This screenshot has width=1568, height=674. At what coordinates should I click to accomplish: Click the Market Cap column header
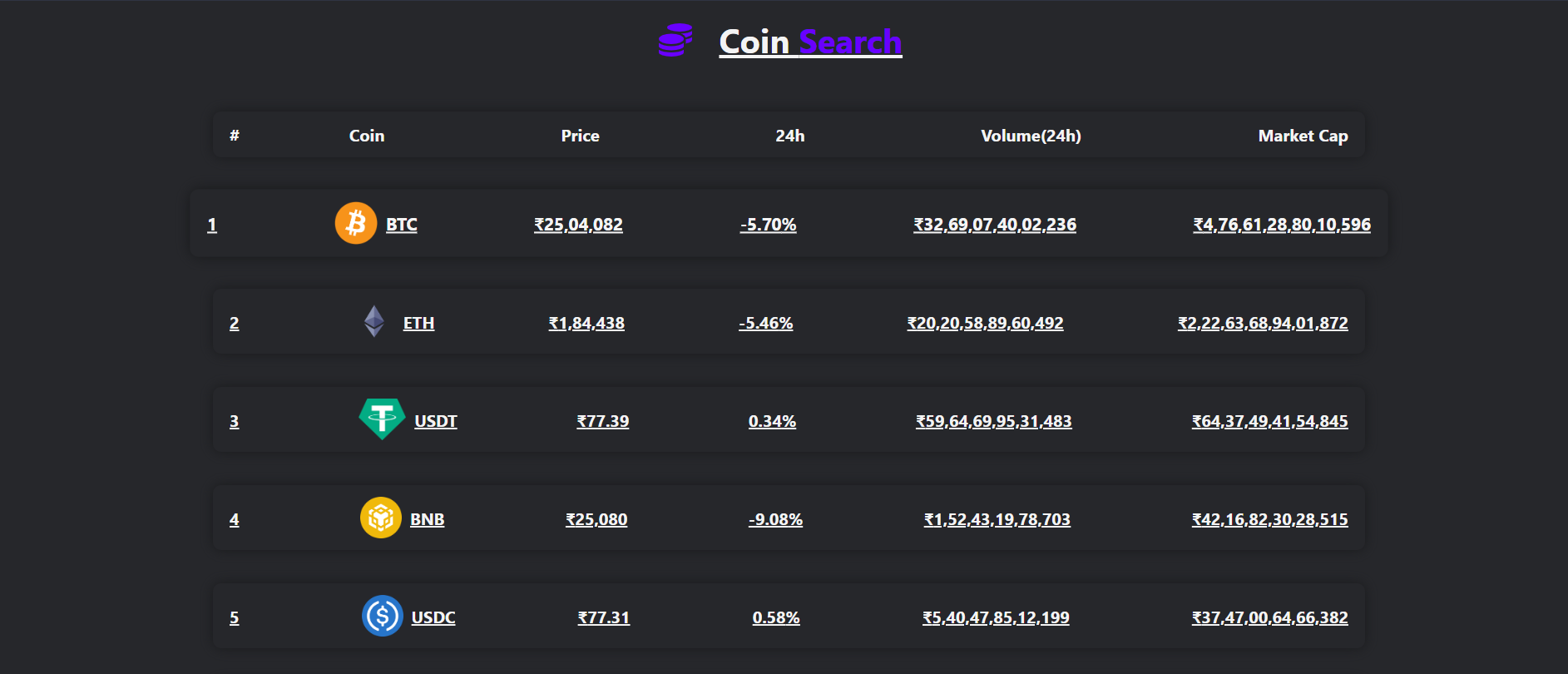(1303, 135)
